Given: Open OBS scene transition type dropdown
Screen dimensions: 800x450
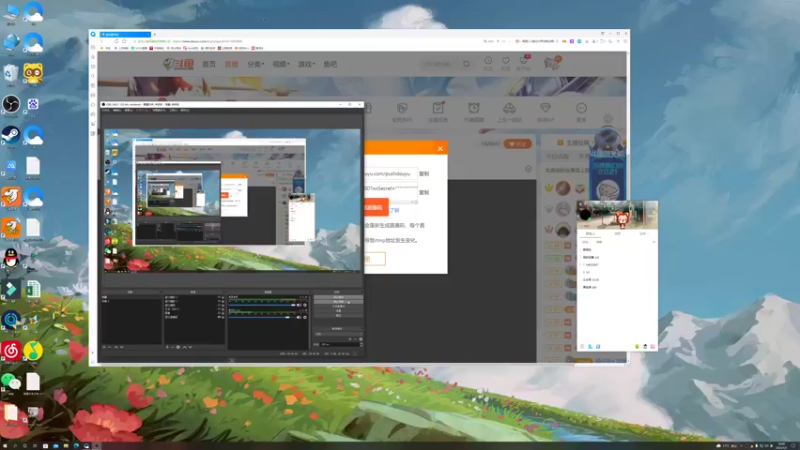Looking at the screenshot, I should [x=338, y=334].
